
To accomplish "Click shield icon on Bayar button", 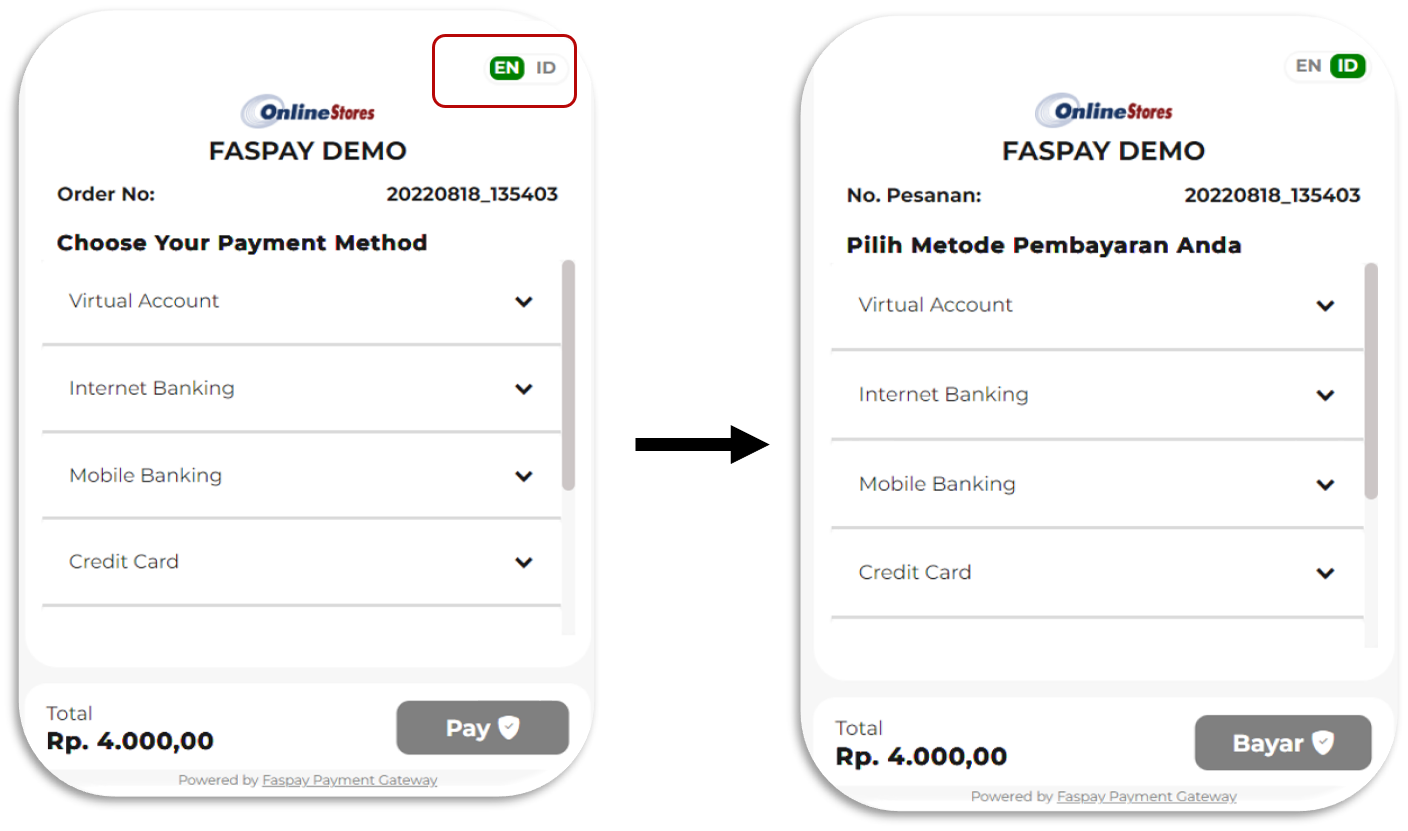I will 1324,743.
